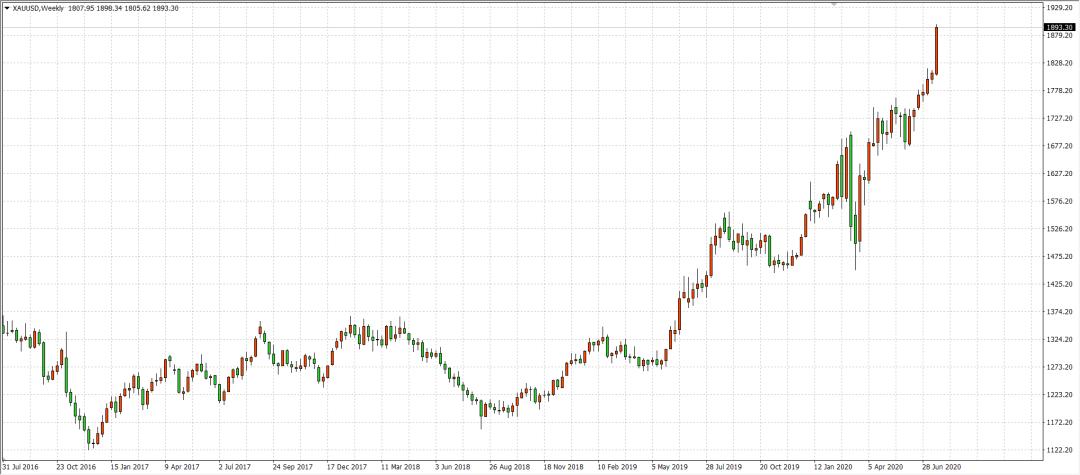Click the 26 Aug 2018 date label

pos(508,465)
